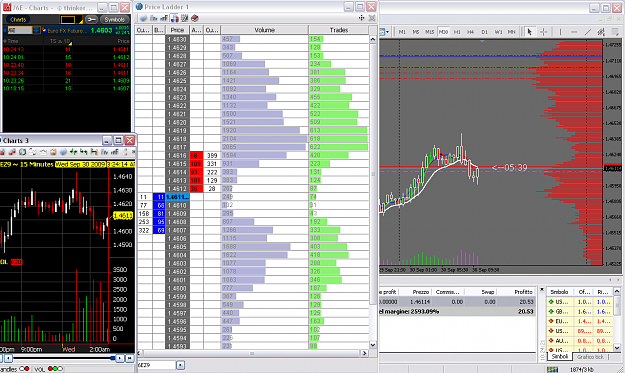Click the Volume column header in Price Ladder
625x373 pixels.
coord(265,30)
